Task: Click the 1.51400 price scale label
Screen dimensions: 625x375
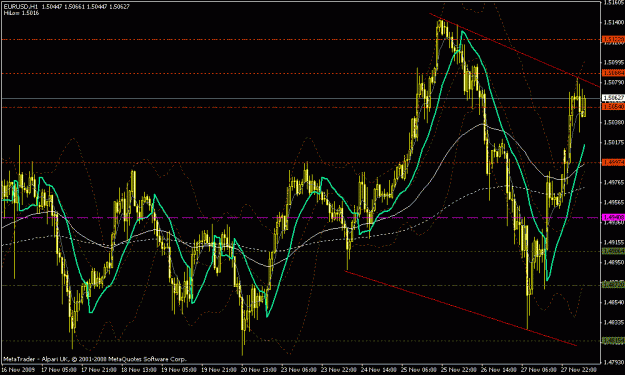Action: tap(613, 23)
